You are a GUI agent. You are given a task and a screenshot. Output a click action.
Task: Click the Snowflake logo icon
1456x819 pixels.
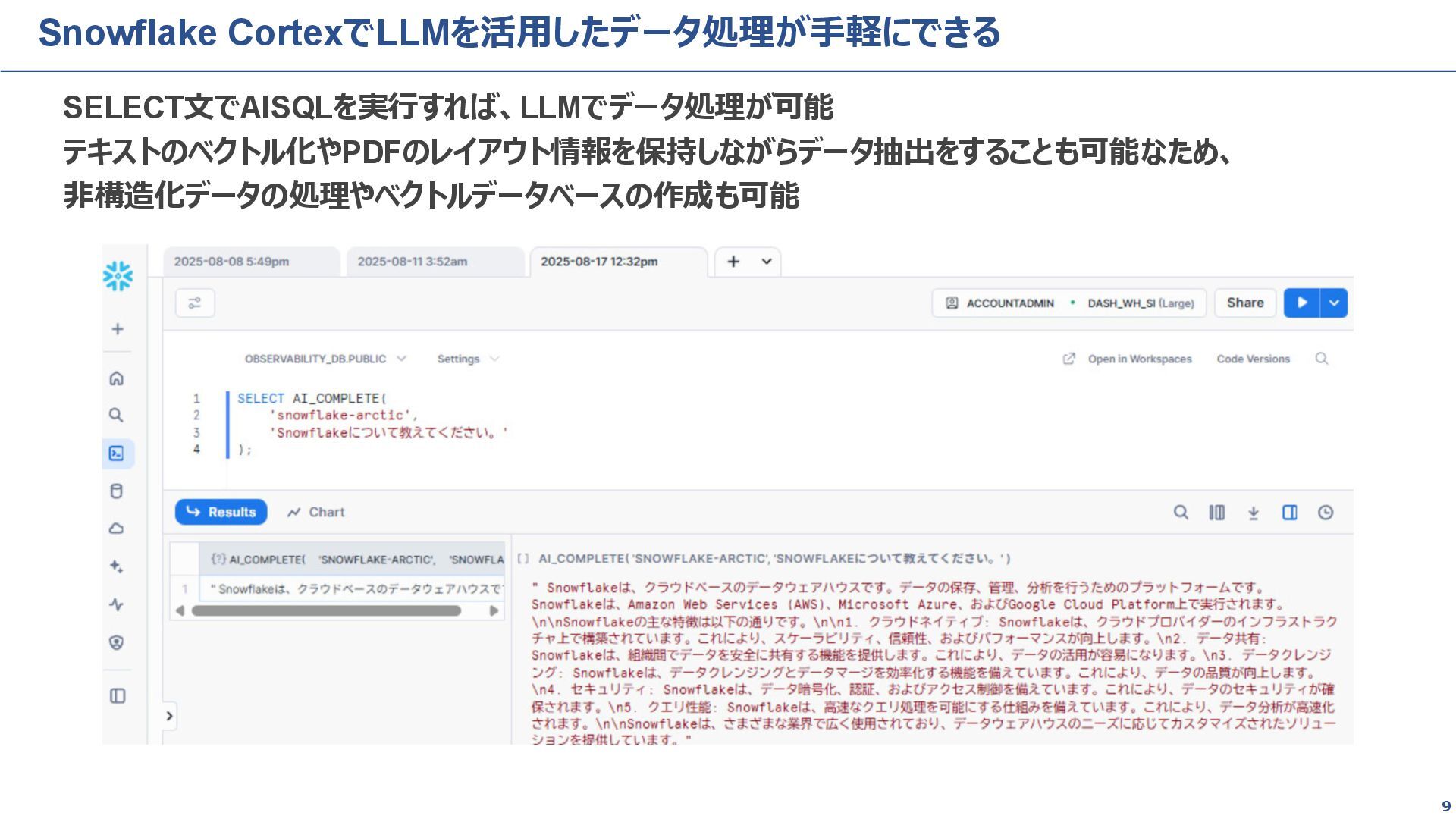point(118,276)
